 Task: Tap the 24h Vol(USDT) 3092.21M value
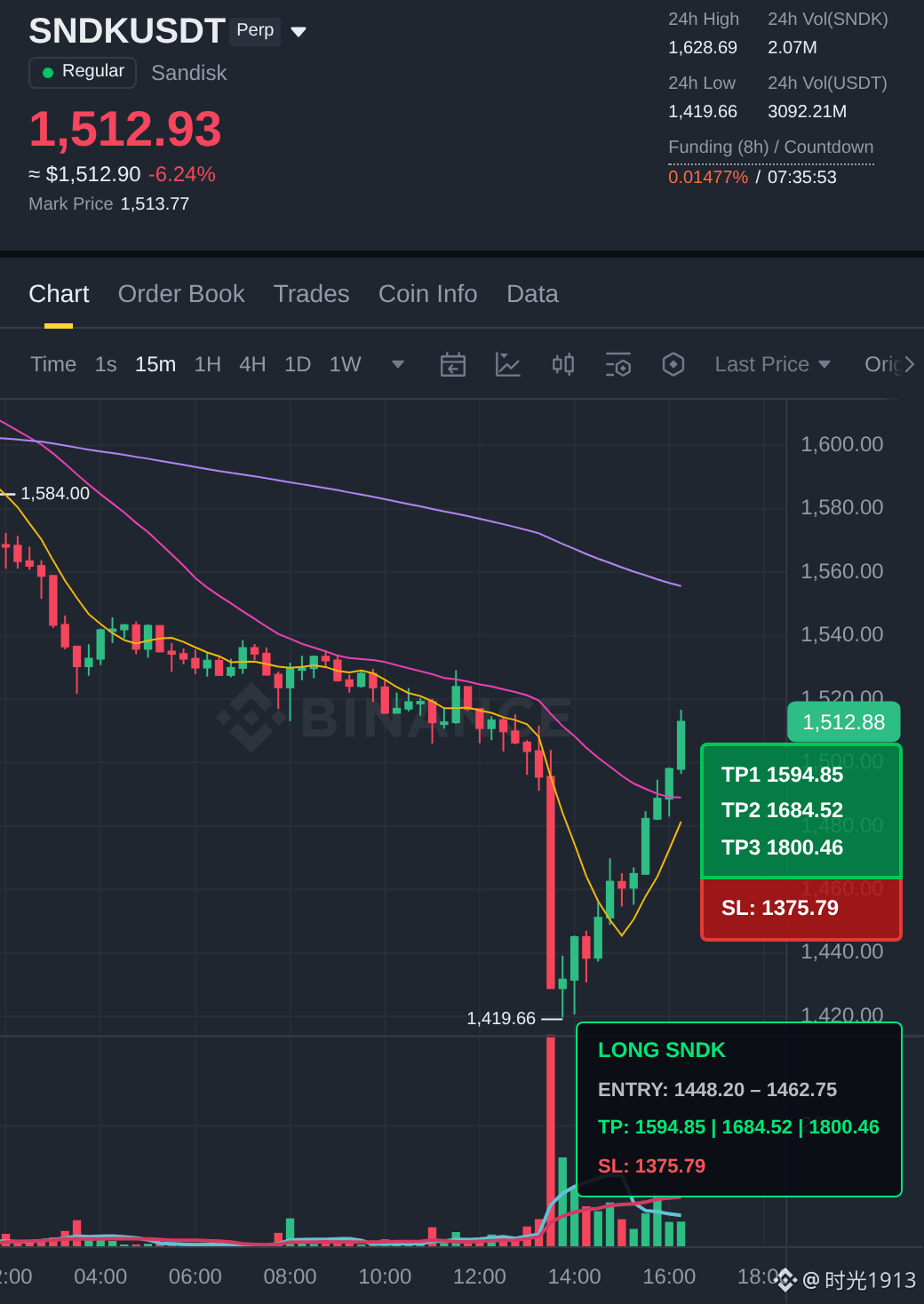click(808, 111)
